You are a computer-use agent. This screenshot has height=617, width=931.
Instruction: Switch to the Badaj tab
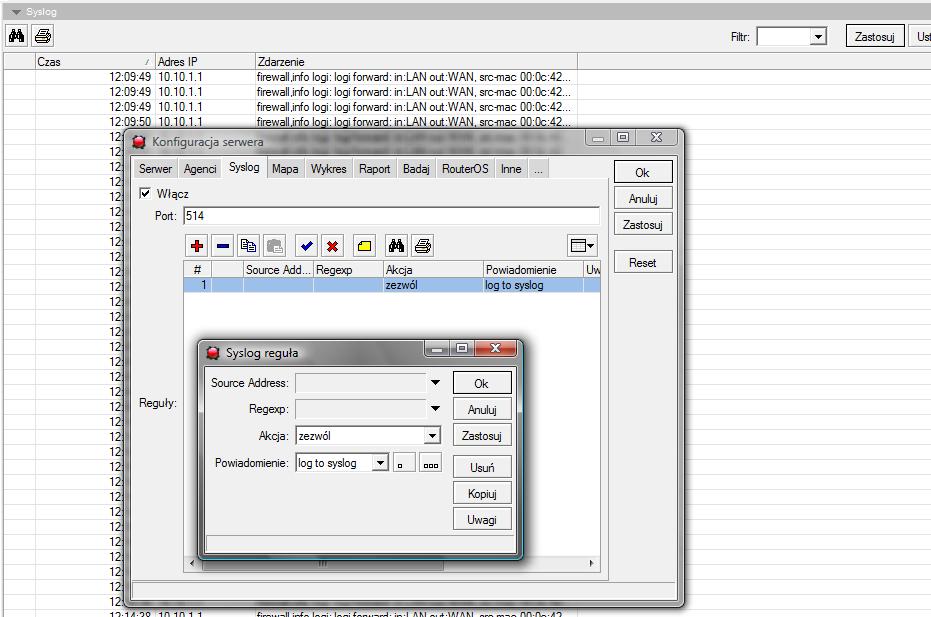[x=416, y=169]
